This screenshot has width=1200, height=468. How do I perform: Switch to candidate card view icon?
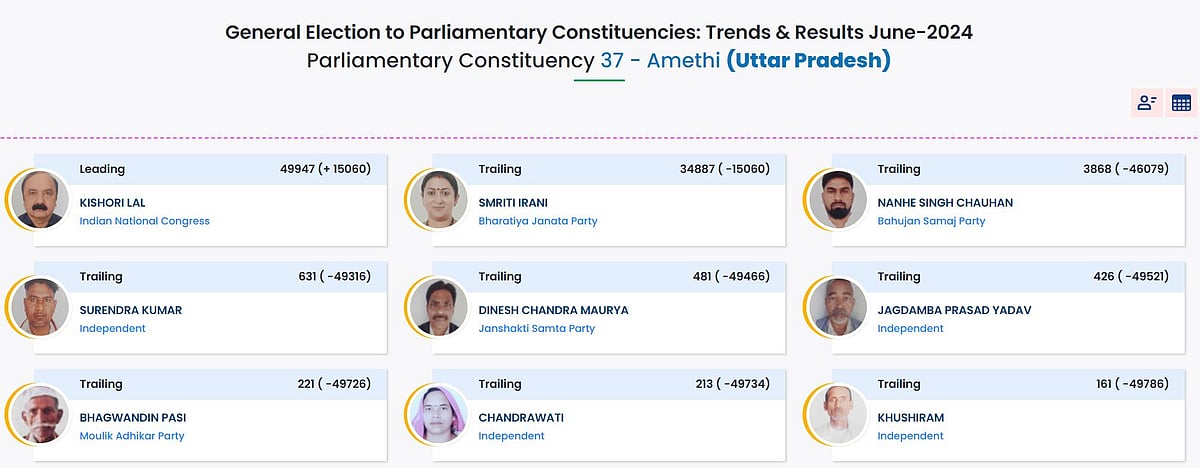(x=1147, y=102)
